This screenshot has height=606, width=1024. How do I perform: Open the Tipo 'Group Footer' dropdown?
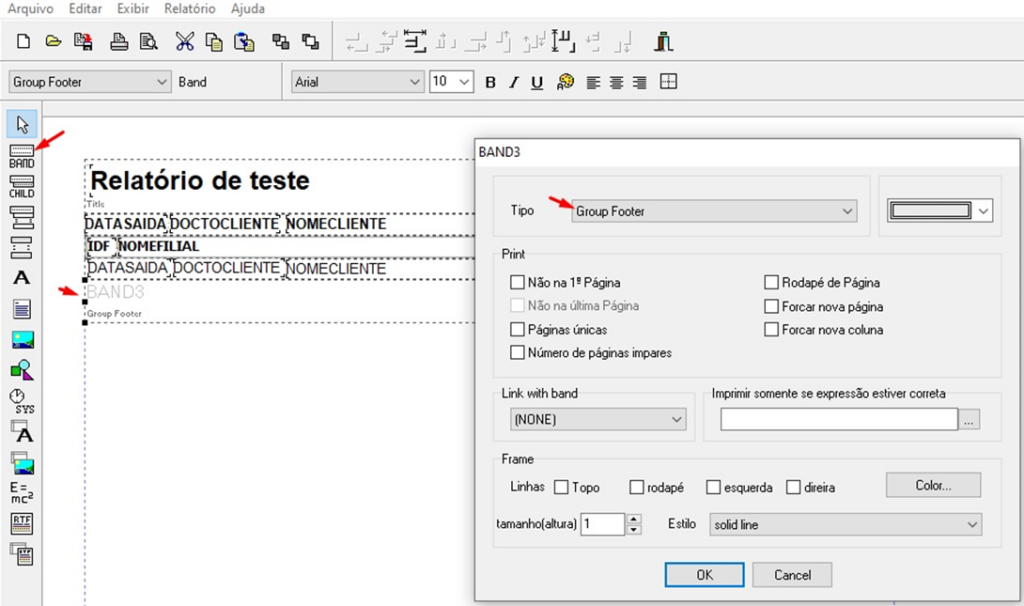(x=714, y=211)
